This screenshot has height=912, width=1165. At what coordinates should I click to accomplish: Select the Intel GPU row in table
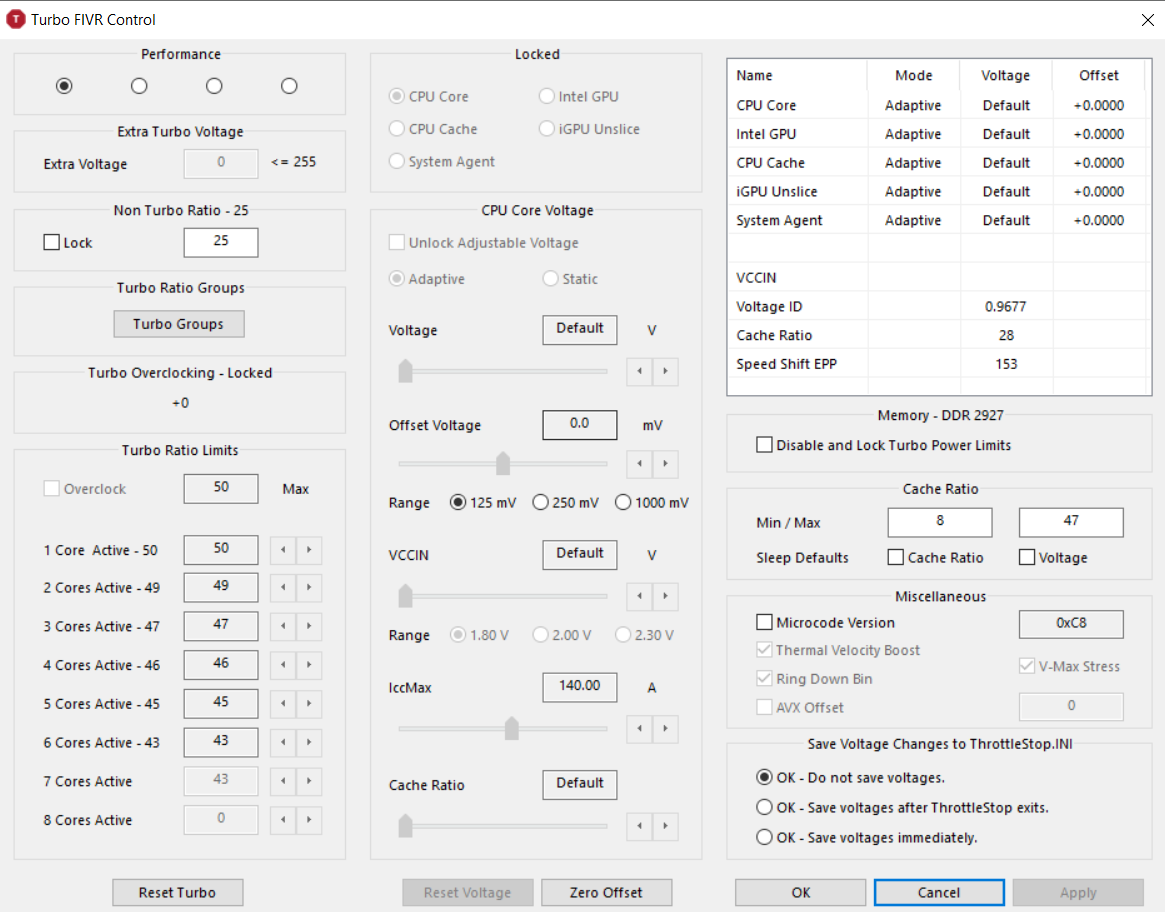(x=939, y=134)
